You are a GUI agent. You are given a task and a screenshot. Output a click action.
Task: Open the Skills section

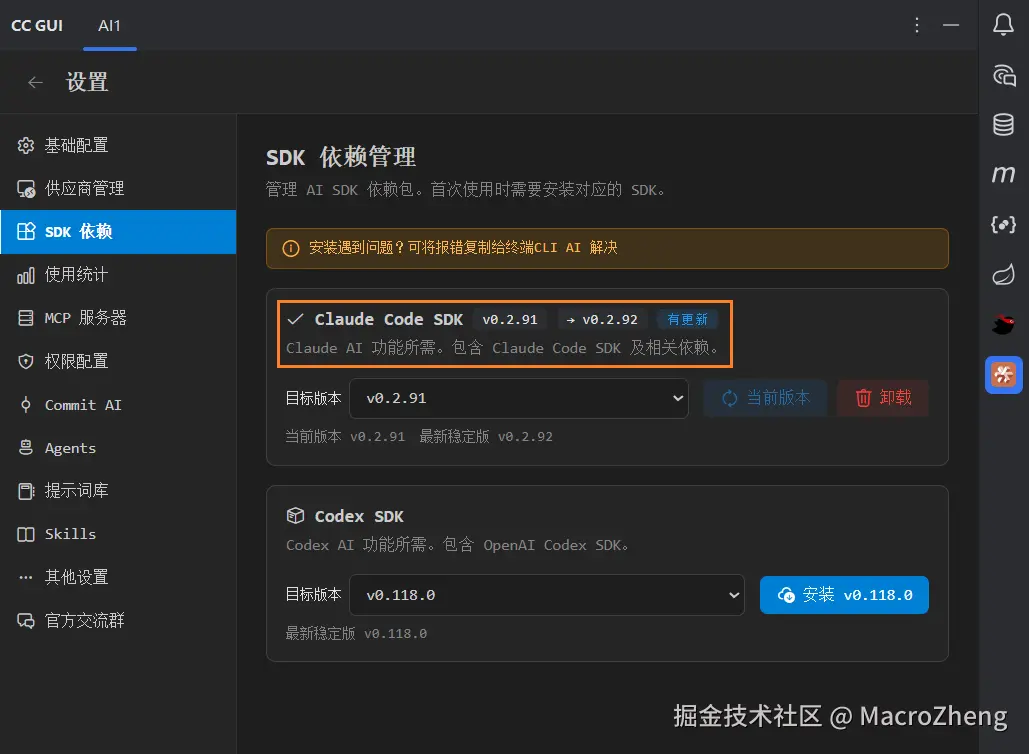(118, 534)
